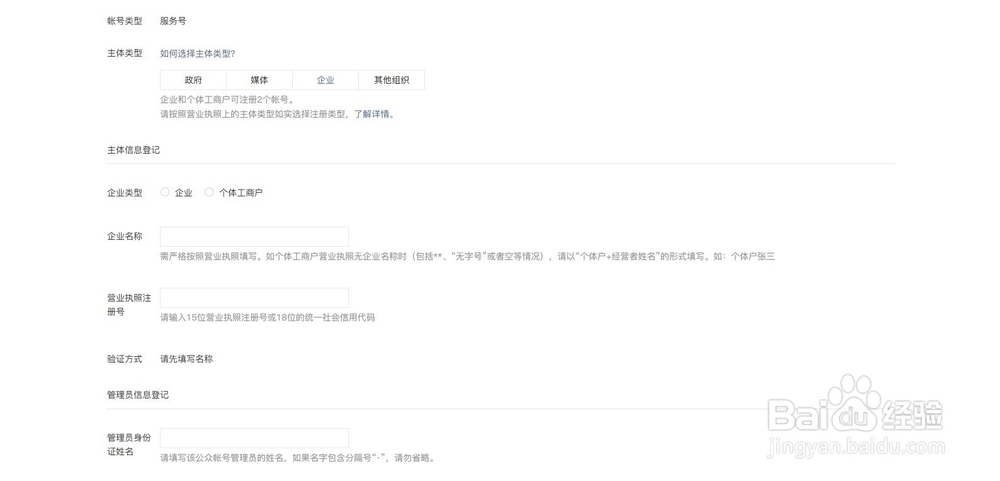Focus the 管理员身份证姓名 input field

[x=254, y=438]
